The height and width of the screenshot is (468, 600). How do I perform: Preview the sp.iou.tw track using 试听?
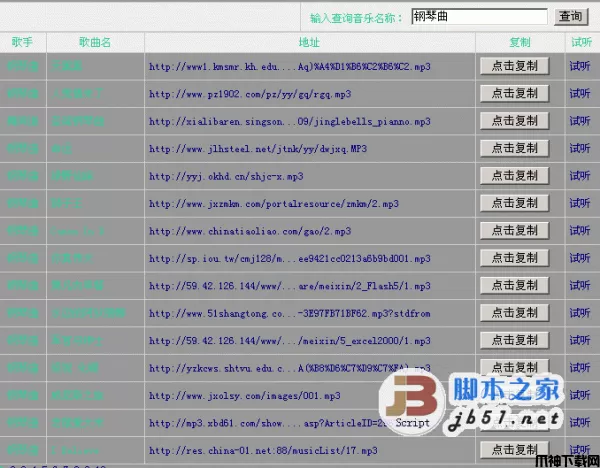pos(580,258)
